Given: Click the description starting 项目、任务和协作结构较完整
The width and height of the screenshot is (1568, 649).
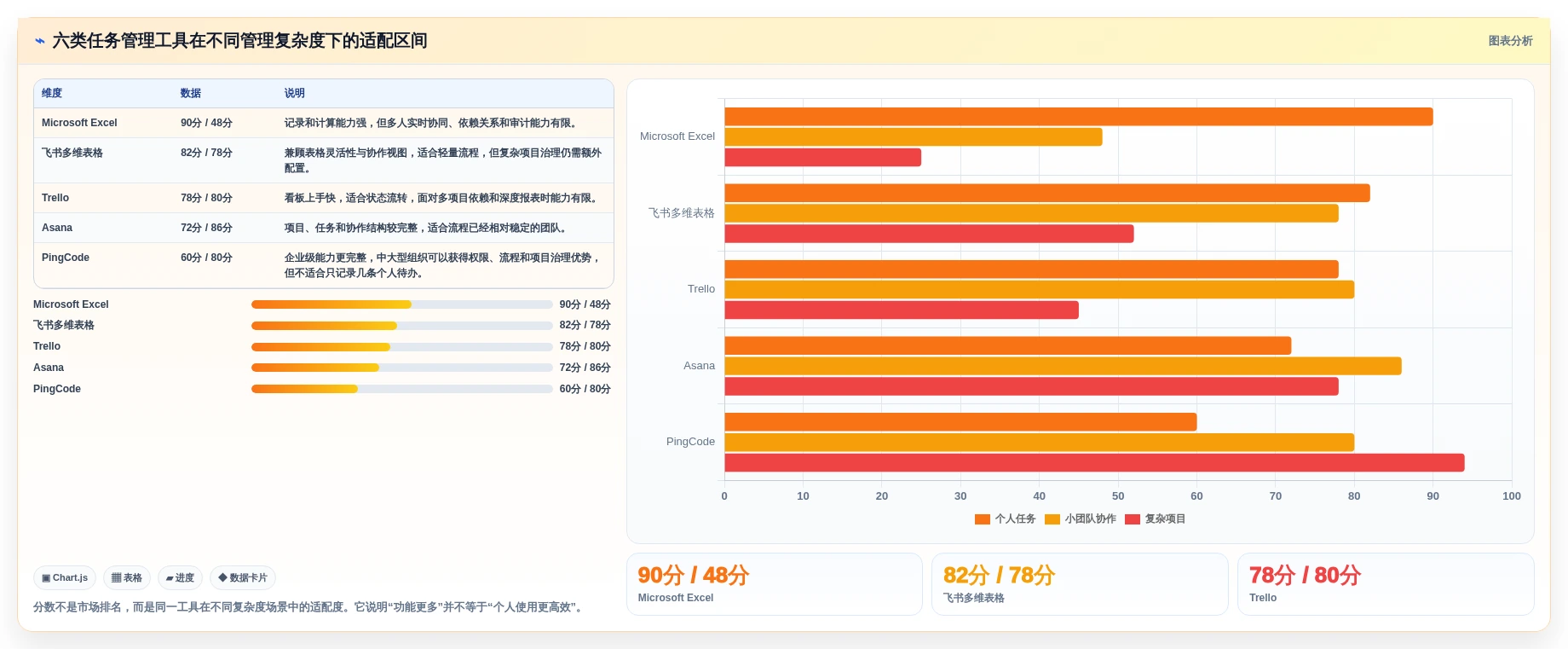Looking at the screenshot, I should (428, 228).
